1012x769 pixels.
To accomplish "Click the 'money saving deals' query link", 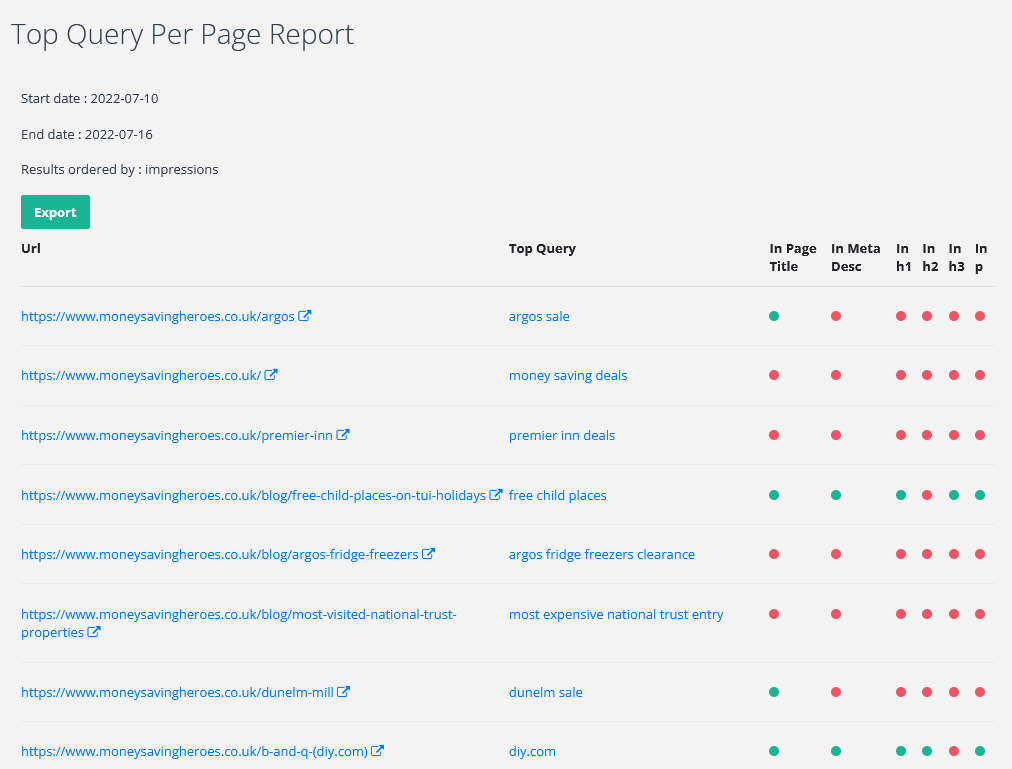I will [568, 376].
